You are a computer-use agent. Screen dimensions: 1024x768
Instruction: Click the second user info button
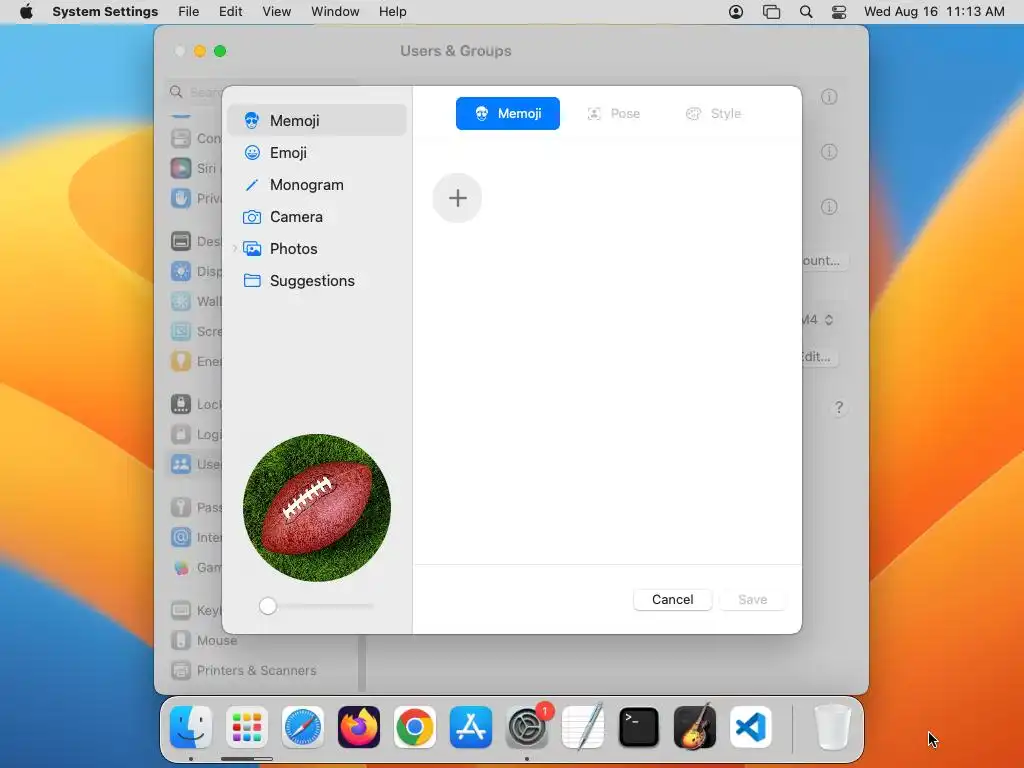[829, 152]
